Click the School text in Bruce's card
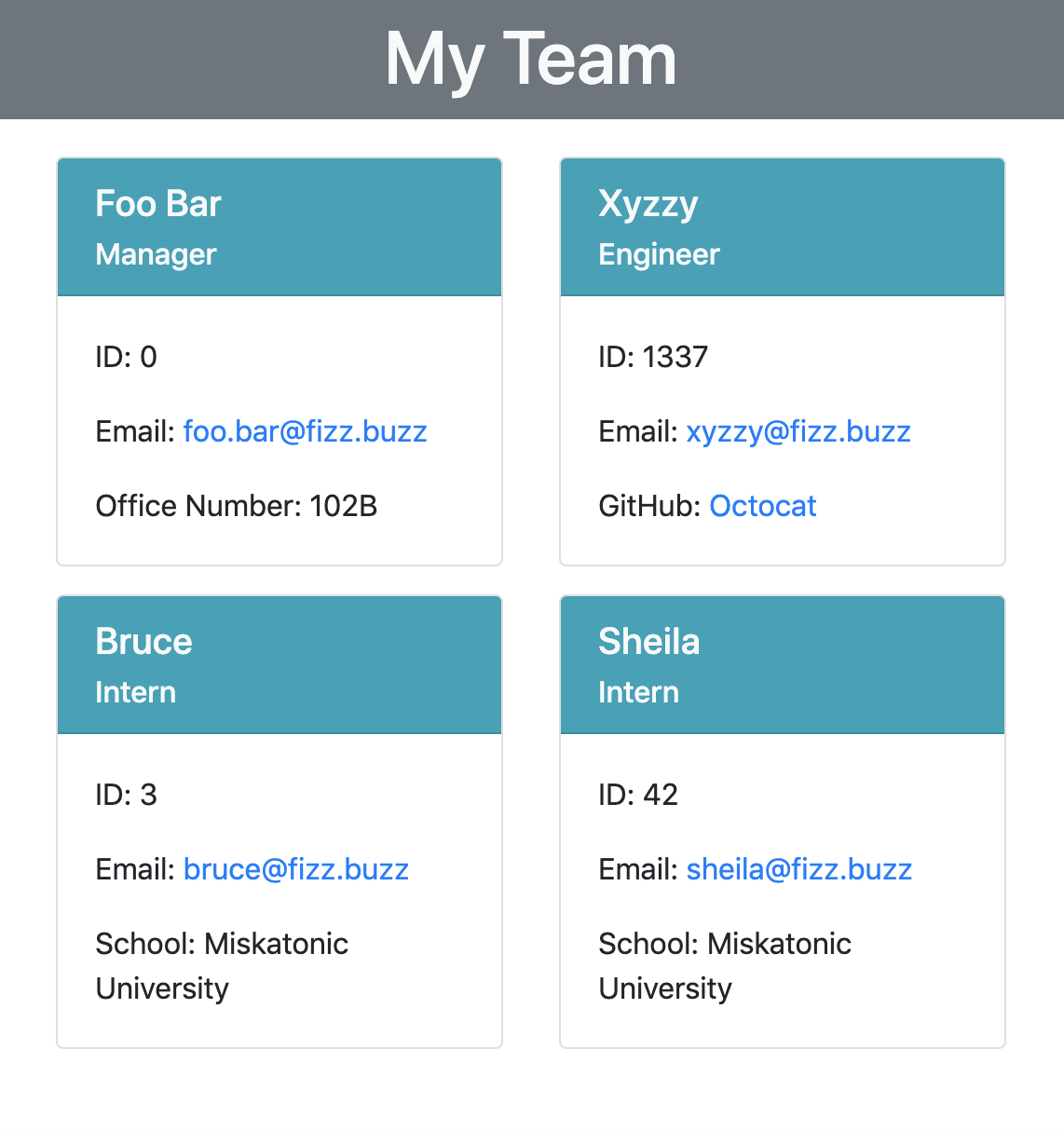 221,945
